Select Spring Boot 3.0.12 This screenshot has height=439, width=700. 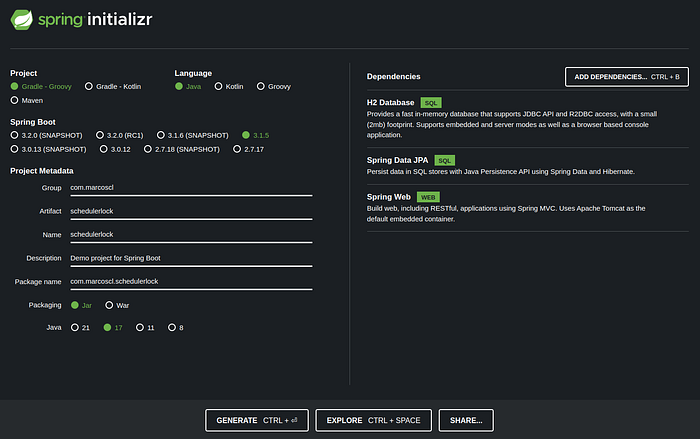115,149
